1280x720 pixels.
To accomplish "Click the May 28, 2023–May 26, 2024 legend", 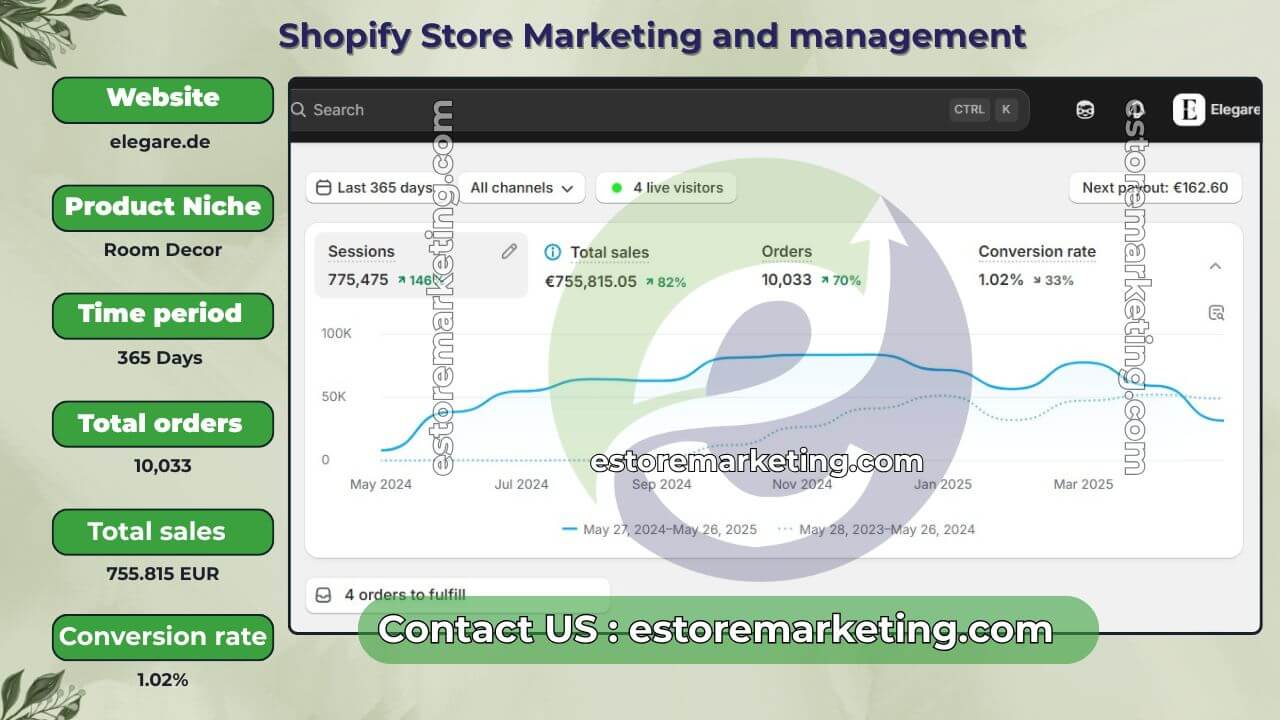I will click(876, 530).
